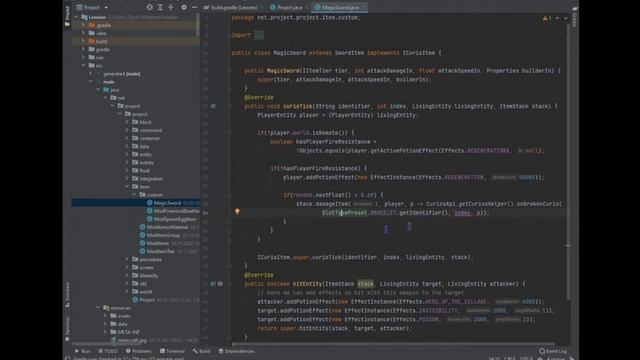Hide the Project panel with minus icon
Image resolution: width=640 pixels, height=360 pixels.
pyautogui.click(x=194, y=7)
